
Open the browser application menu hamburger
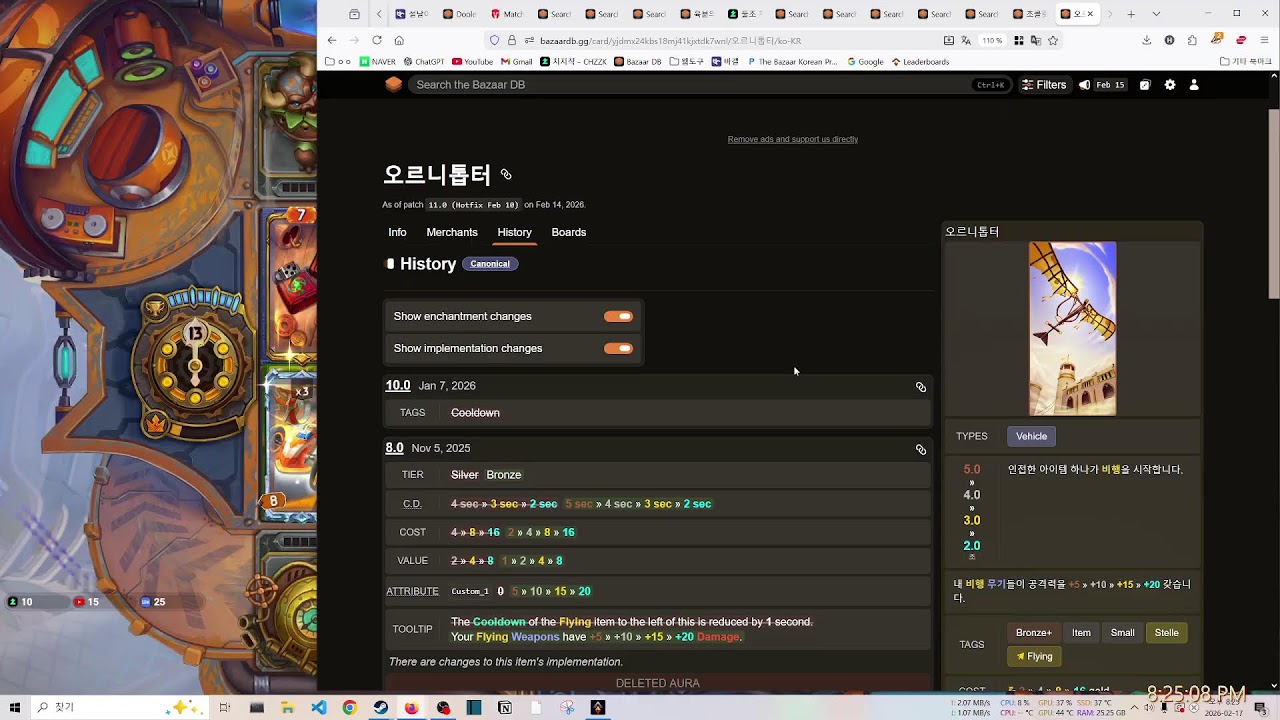point(1265,40)
